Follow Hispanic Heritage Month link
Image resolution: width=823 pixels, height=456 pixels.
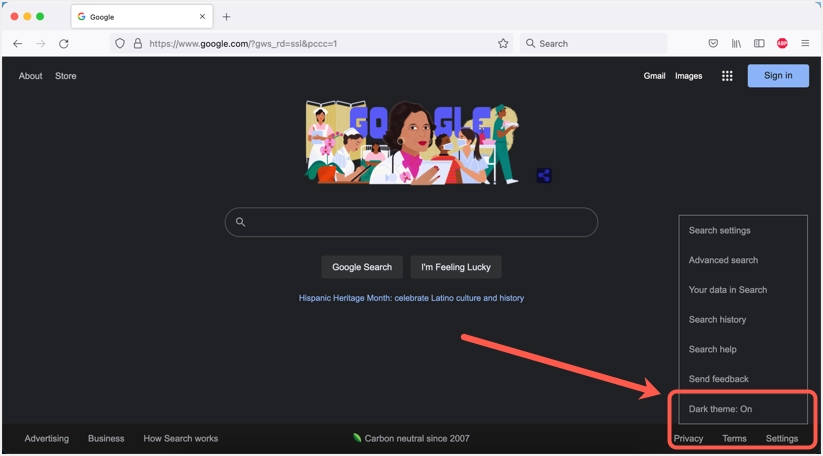[x=411, y=298]
